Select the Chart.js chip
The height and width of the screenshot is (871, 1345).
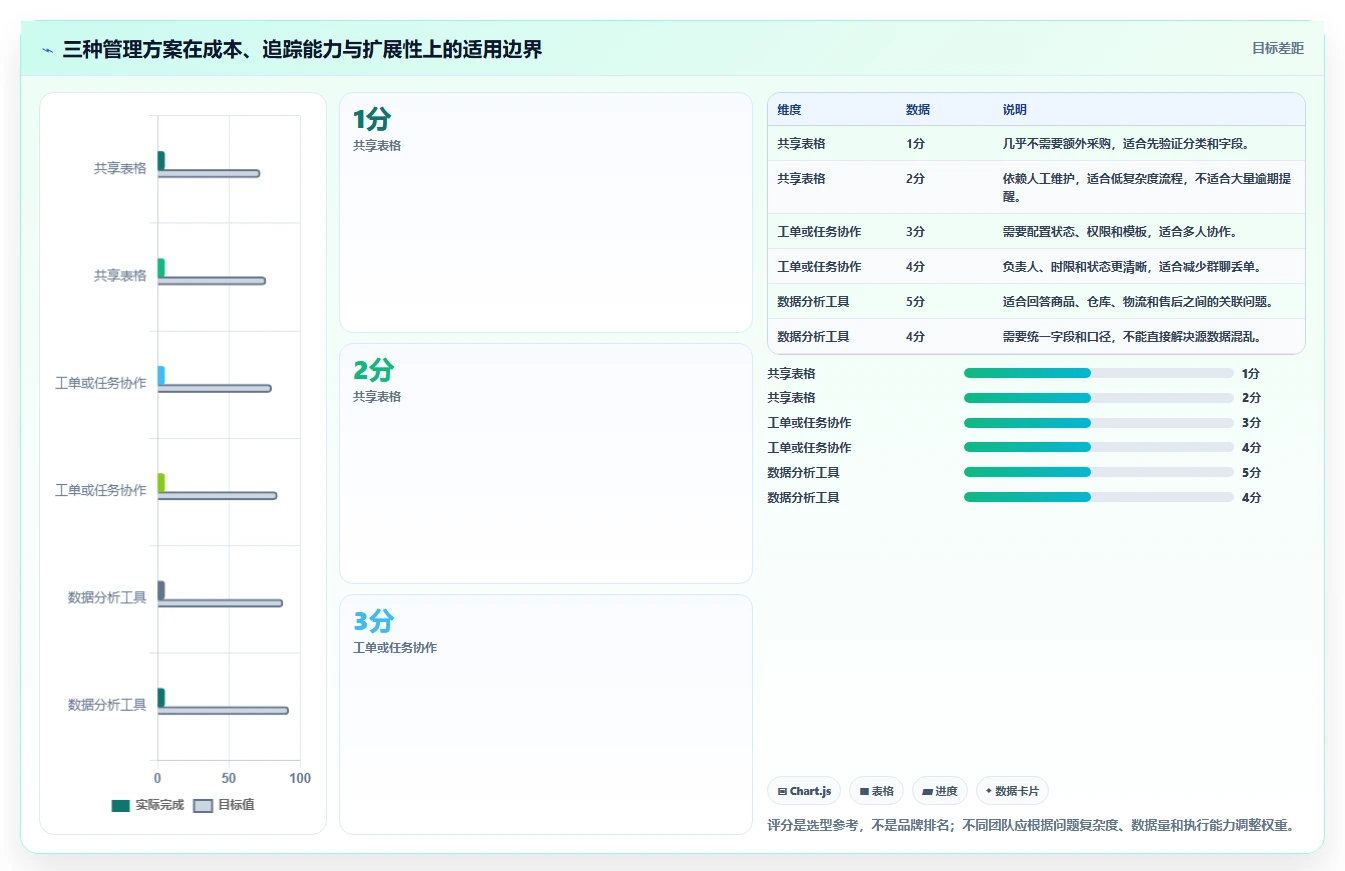(804, 791)
